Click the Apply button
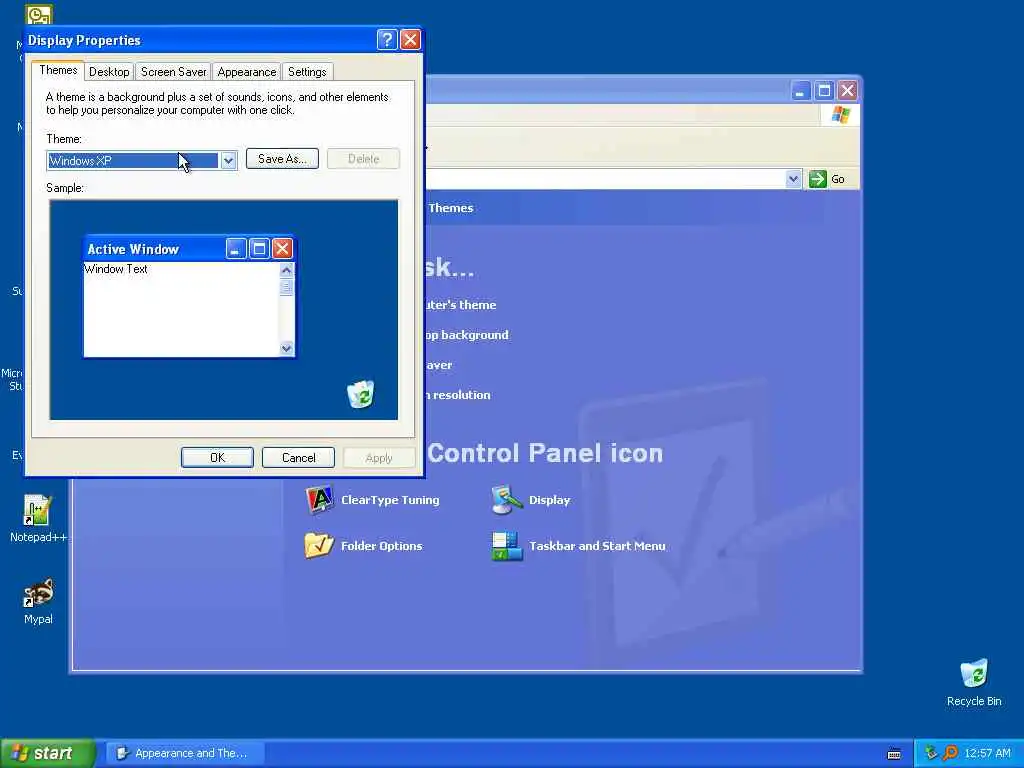 click(x=379, y=458)
